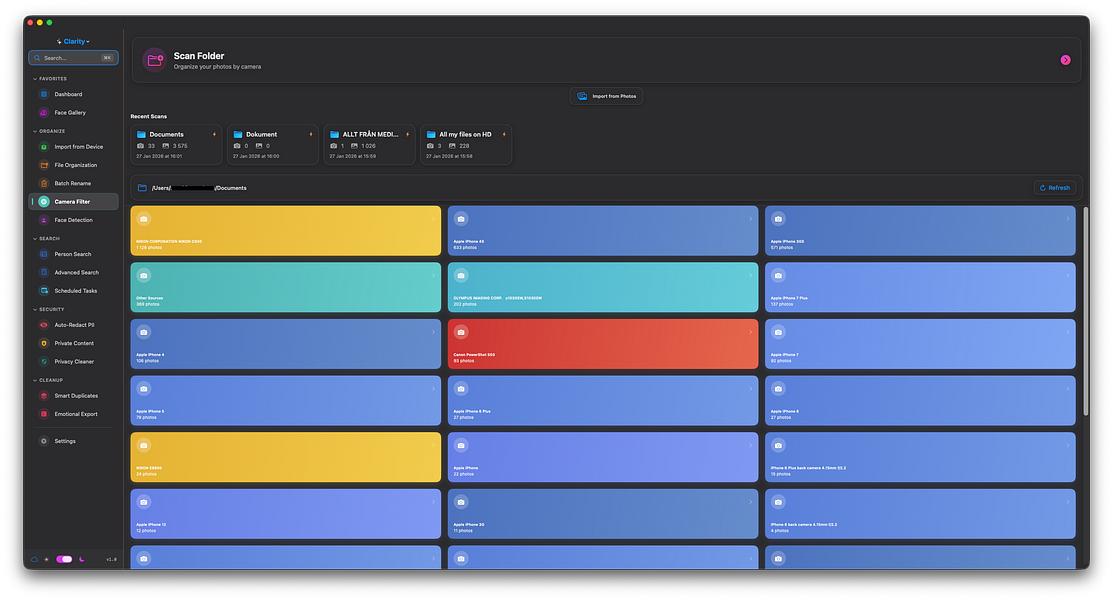Click camera icon on NIKON D300 card
Image resolution: width=1113 pixels, height=600 pixels.
click(143, 219)
